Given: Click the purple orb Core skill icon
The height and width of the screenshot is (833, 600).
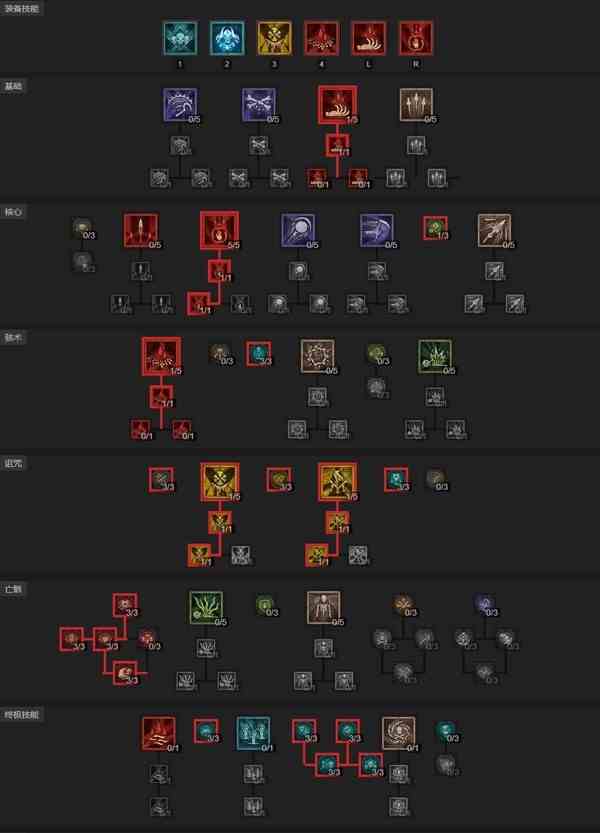Looking at the screenshot, I should pyautogui.click(x=298, y=231).
